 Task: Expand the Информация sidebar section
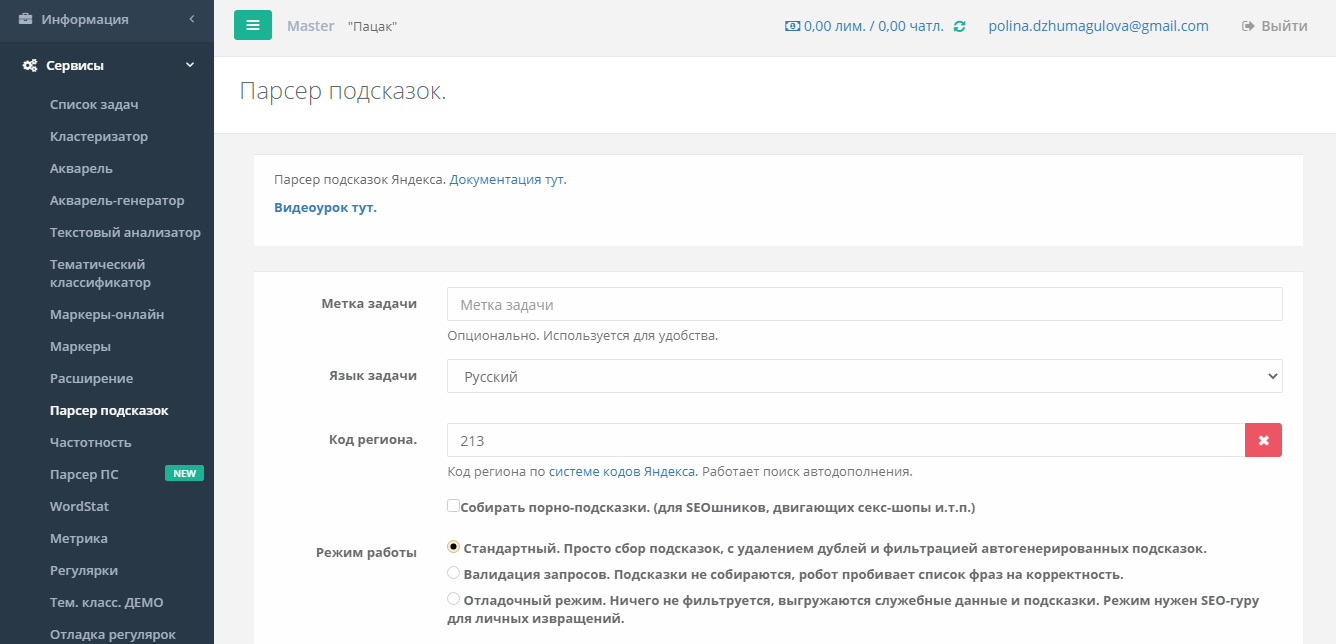click(192, 19)
